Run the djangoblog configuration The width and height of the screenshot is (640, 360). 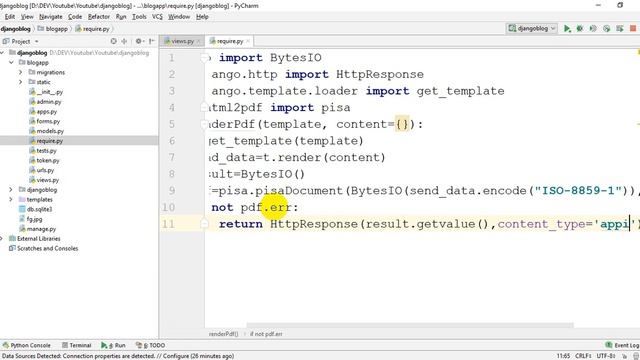(567, 29)
